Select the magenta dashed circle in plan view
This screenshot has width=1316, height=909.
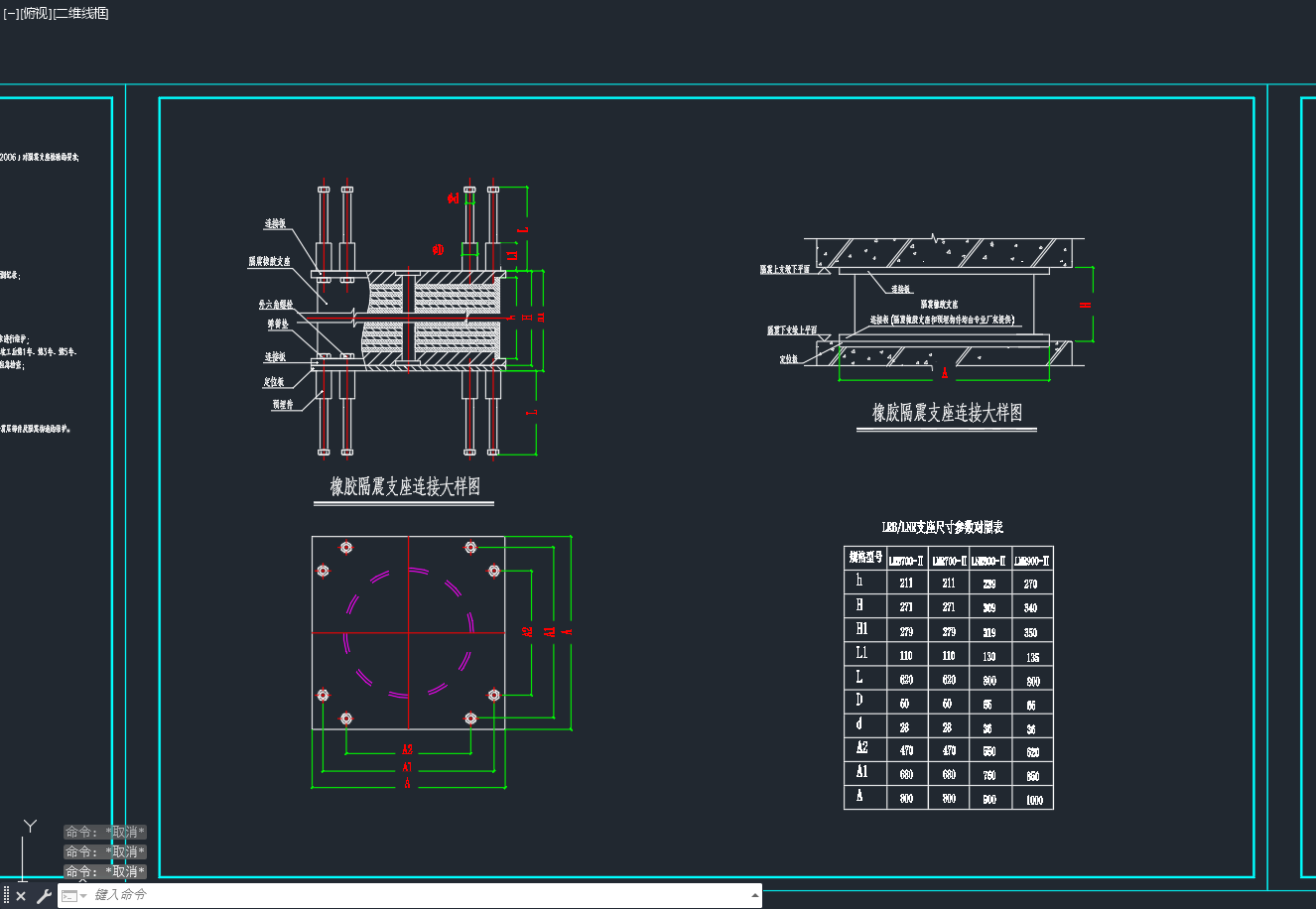click(409, 633)
